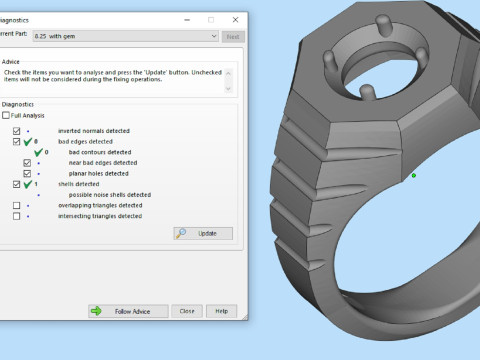
Task: Click the Advice instruction text
Action: click(x=113, y=76)
